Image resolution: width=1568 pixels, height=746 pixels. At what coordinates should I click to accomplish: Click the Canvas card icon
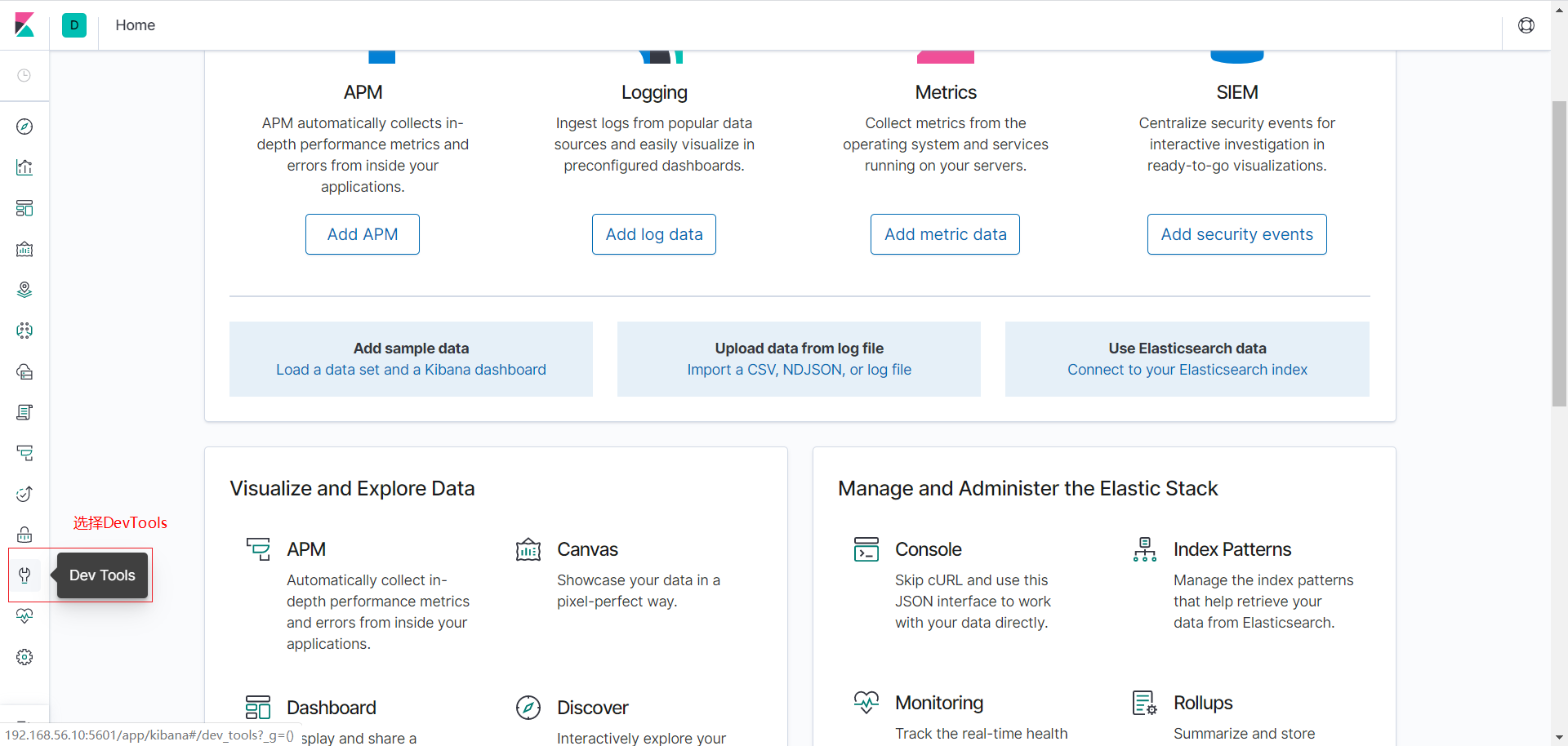(528, 549)
